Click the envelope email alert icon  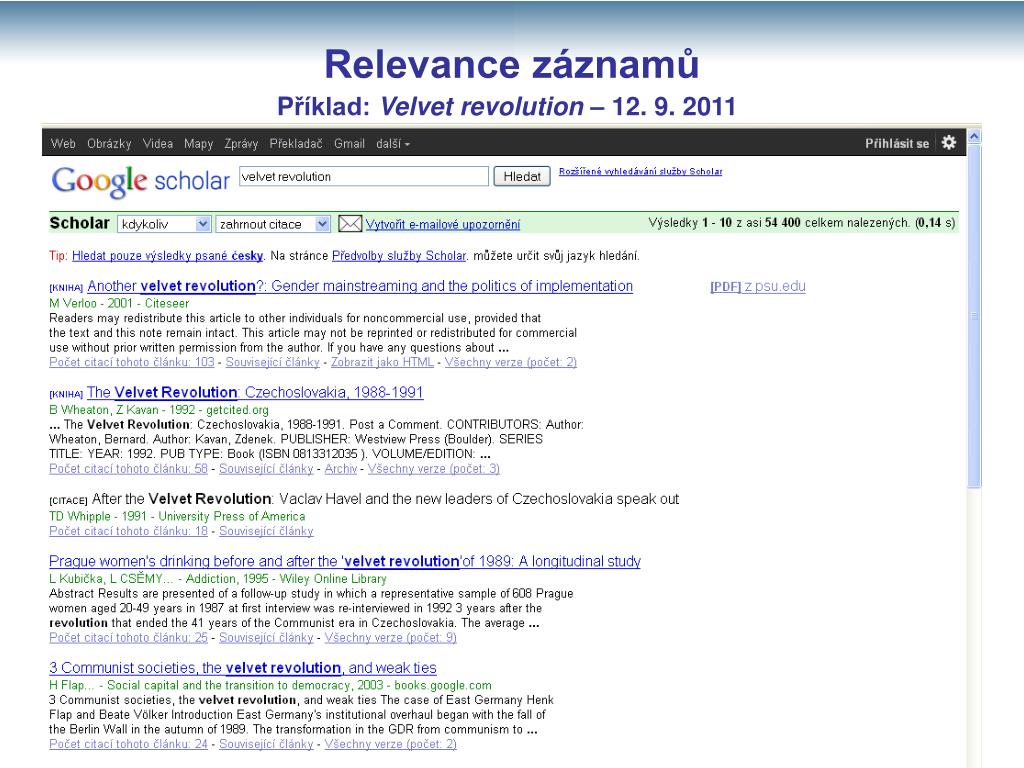coord(349,224)
